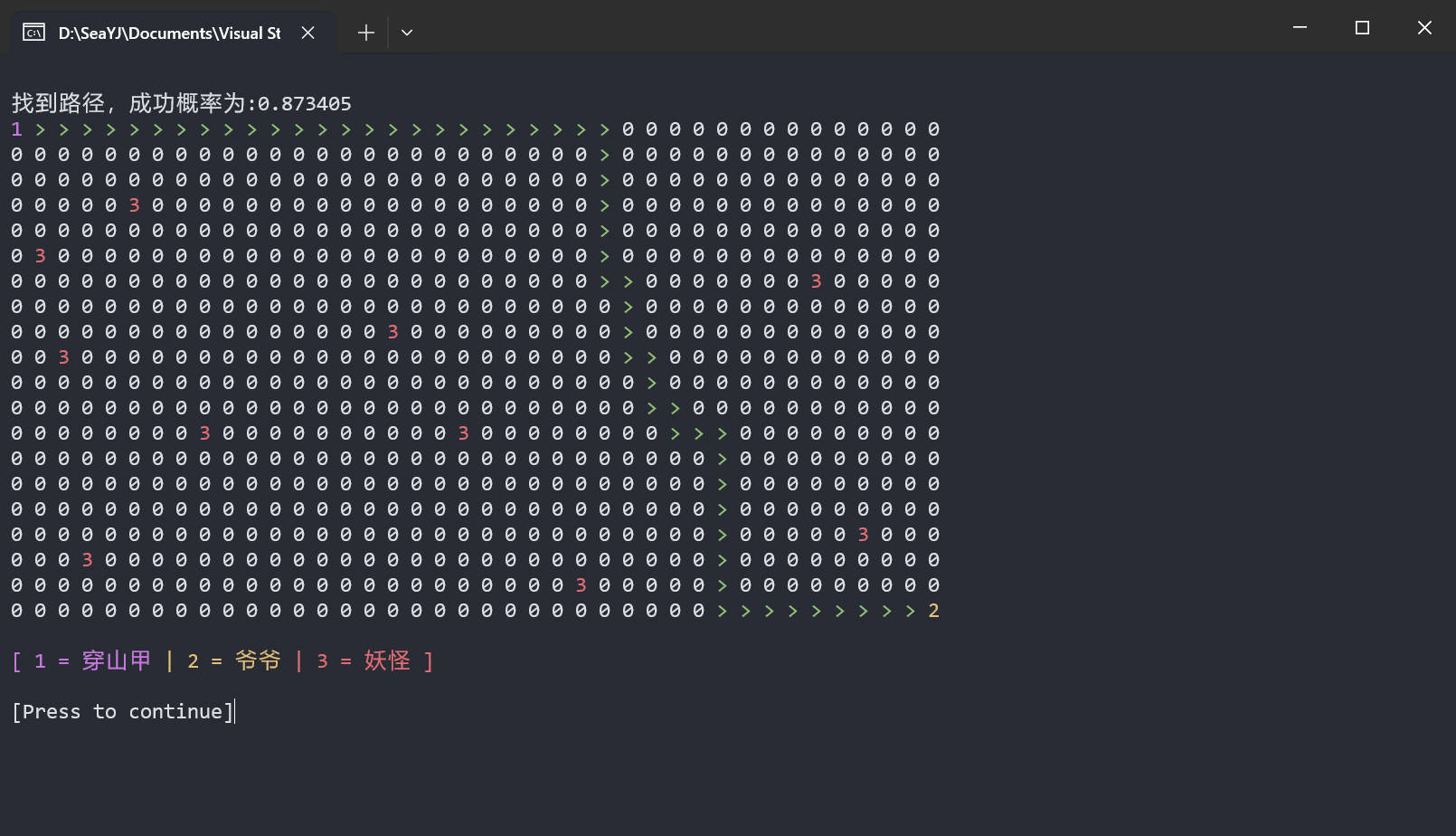Maximize the terminal window

pyautogui.click(x=1362, y=28)
